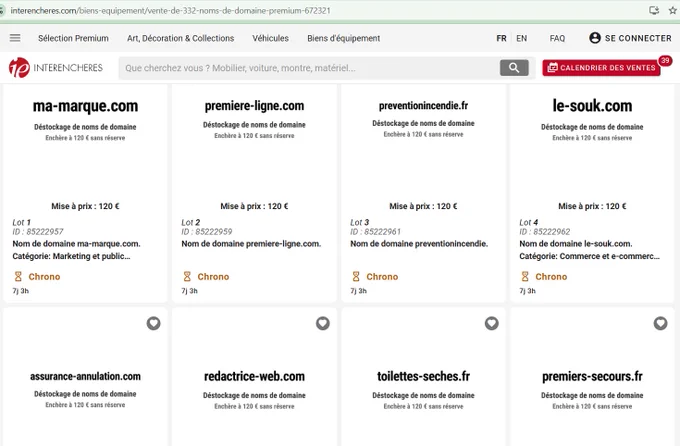Favorite the toilettes-seches.fr lot
Viewport: 680px width, 446px height.
[x=491, y=323]
